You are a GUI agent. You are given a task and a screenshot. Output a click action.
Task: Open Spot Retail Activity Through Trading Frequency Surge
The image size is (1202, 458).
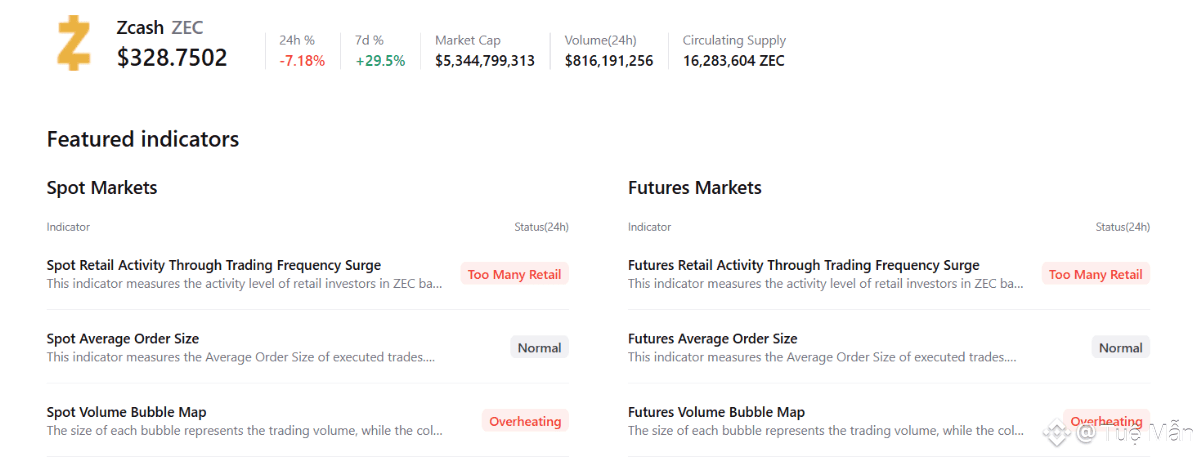(214, 265)
